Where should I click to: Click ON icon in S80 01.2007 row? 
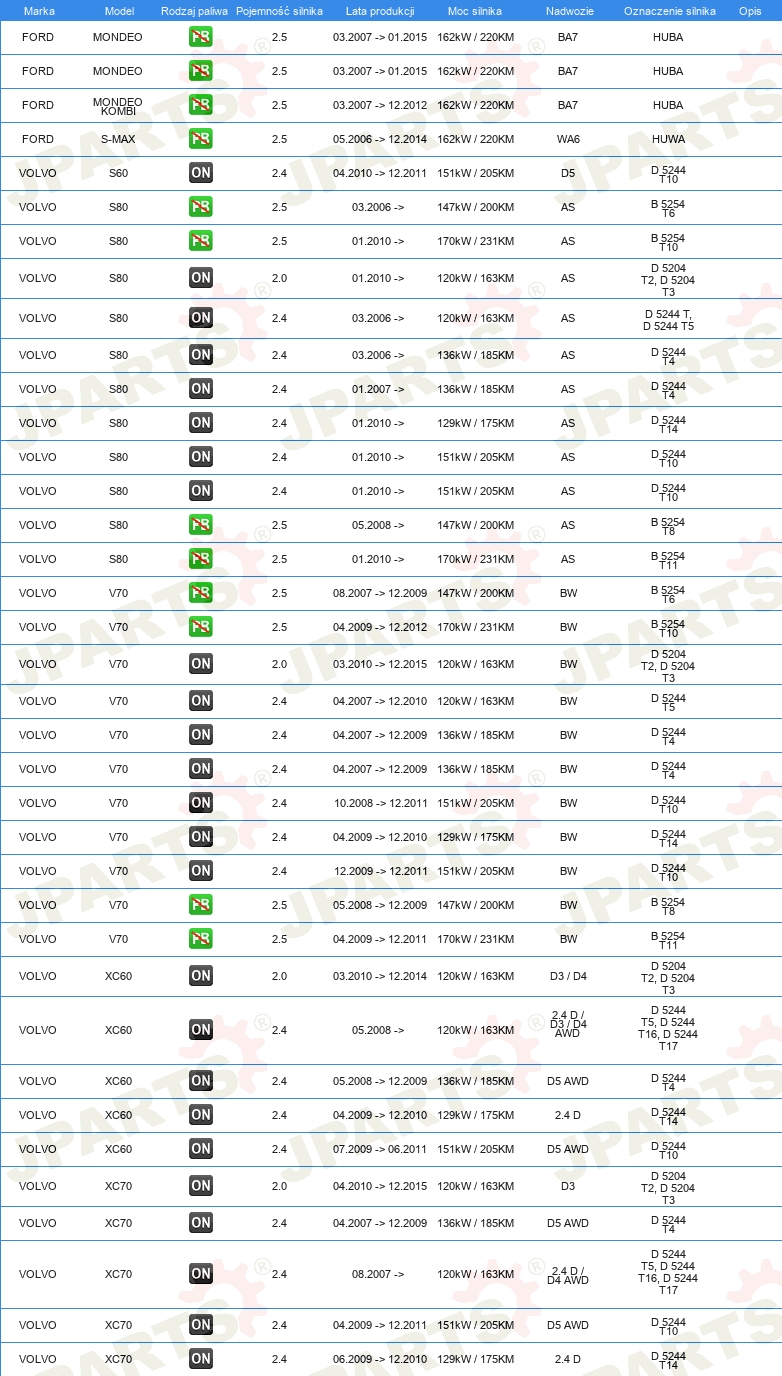201,389
